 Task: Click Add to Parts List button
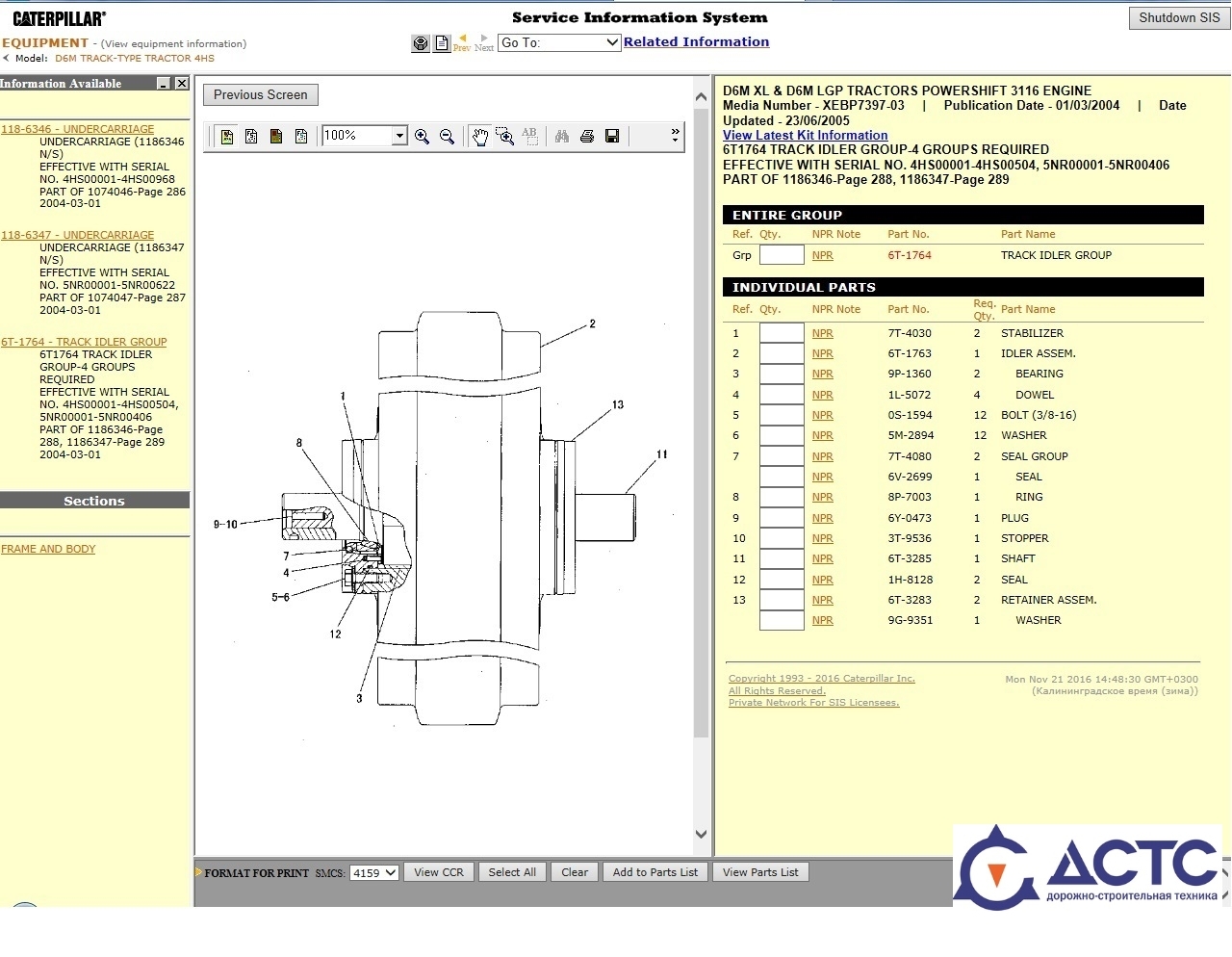coord(655,872)
